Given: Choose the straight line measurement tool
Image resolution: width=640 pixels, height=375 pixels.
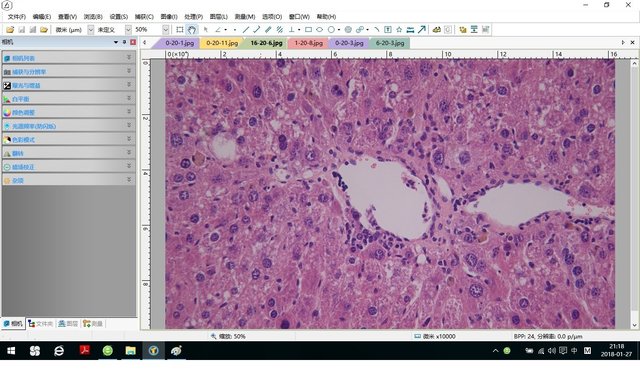Looking at the screenshot, I should 246,29.
